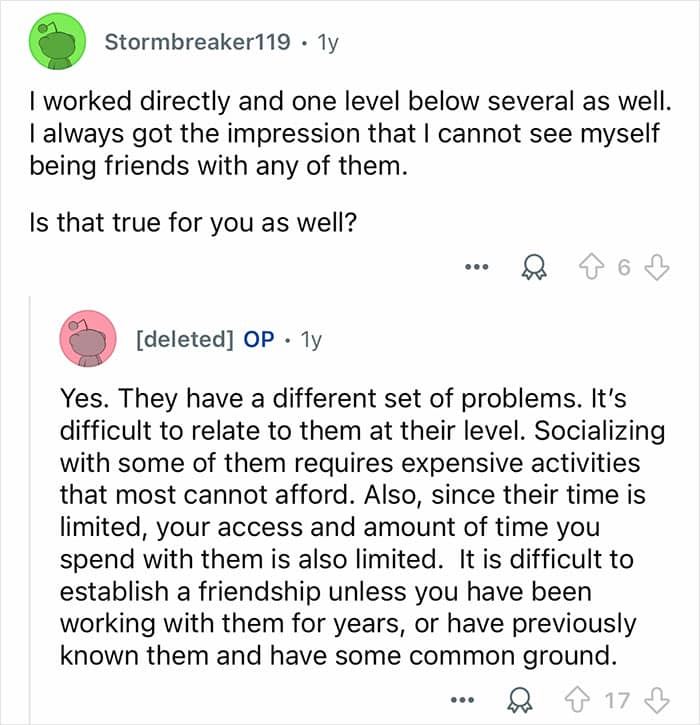Downvote the OP's reply with 17 points

[656, 700]
